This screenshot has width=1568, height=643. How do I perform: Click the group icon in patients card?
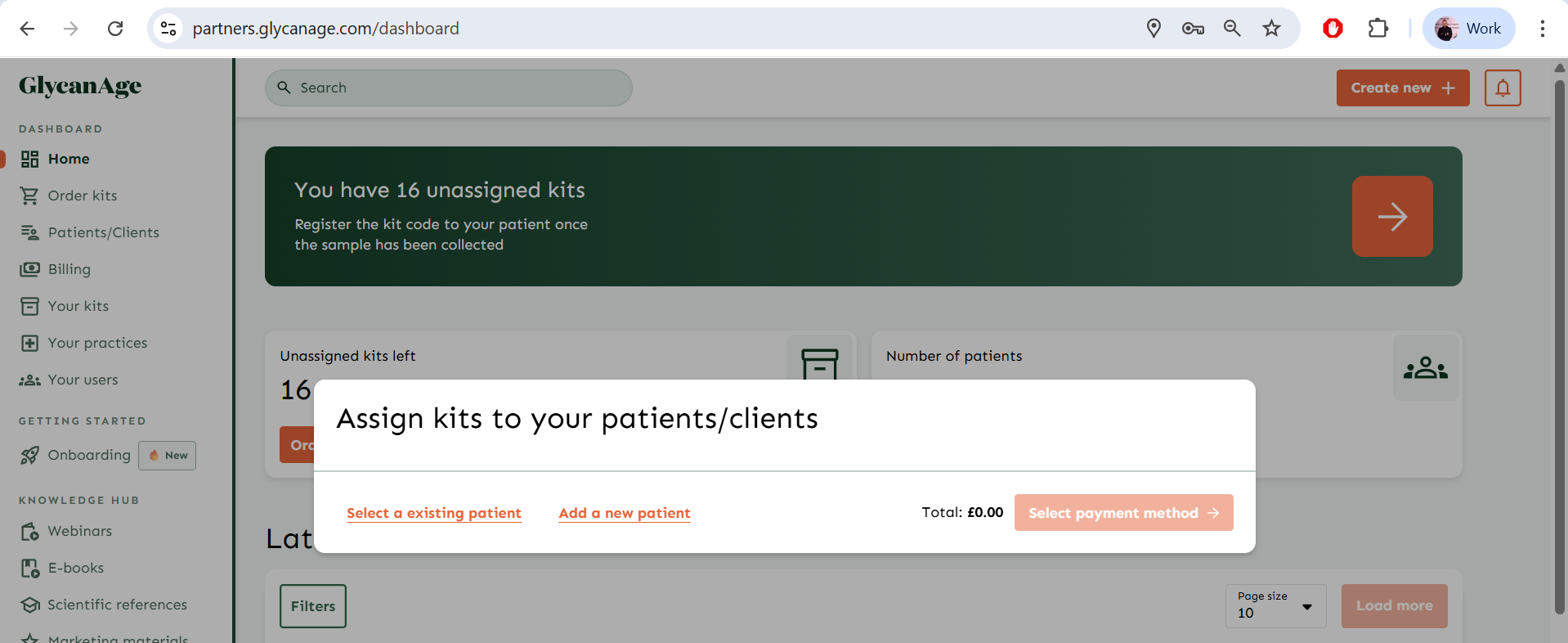tap(1425, 368)
